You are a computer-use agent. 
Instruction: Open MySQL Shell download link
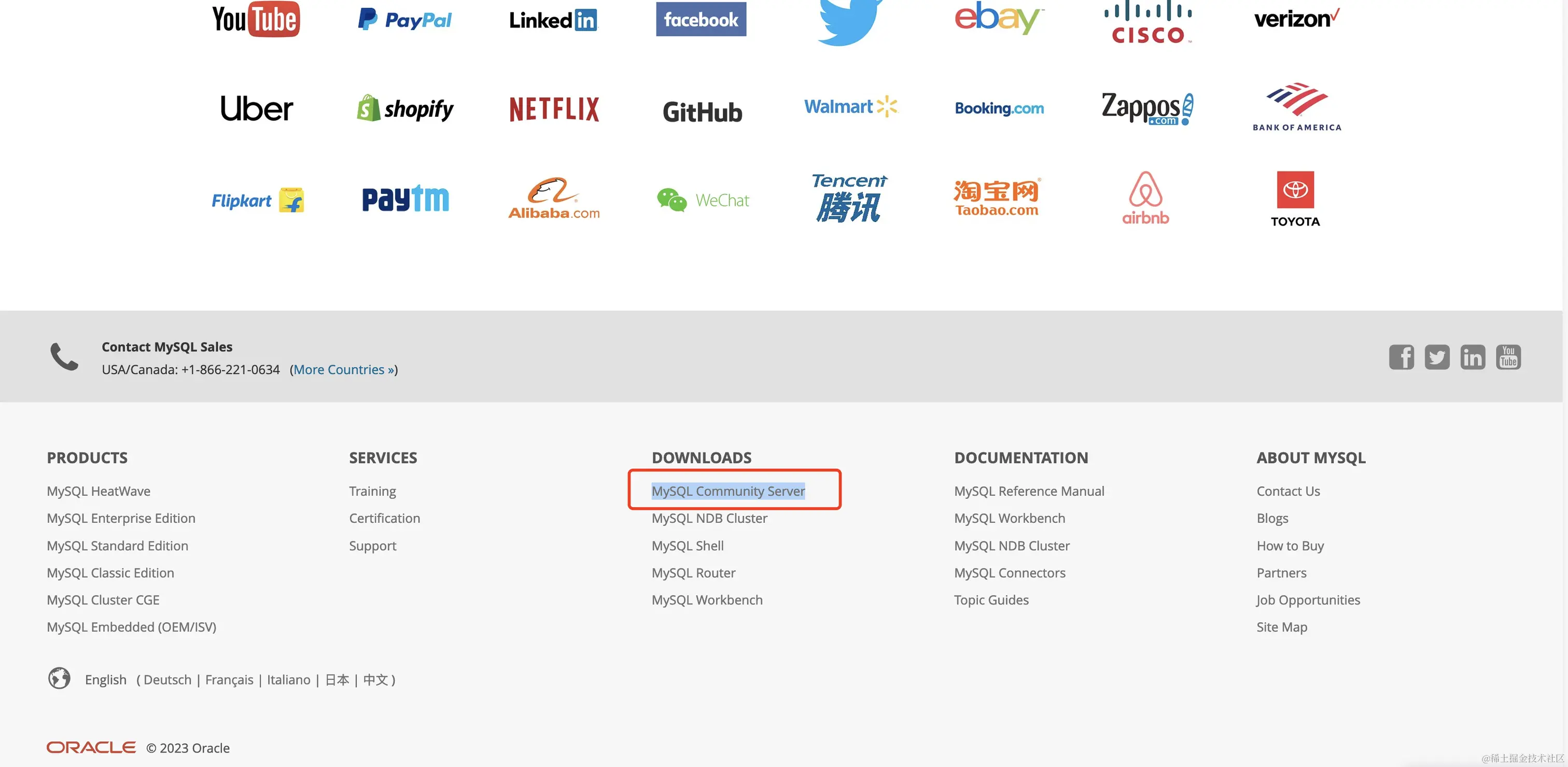[688, 546]
